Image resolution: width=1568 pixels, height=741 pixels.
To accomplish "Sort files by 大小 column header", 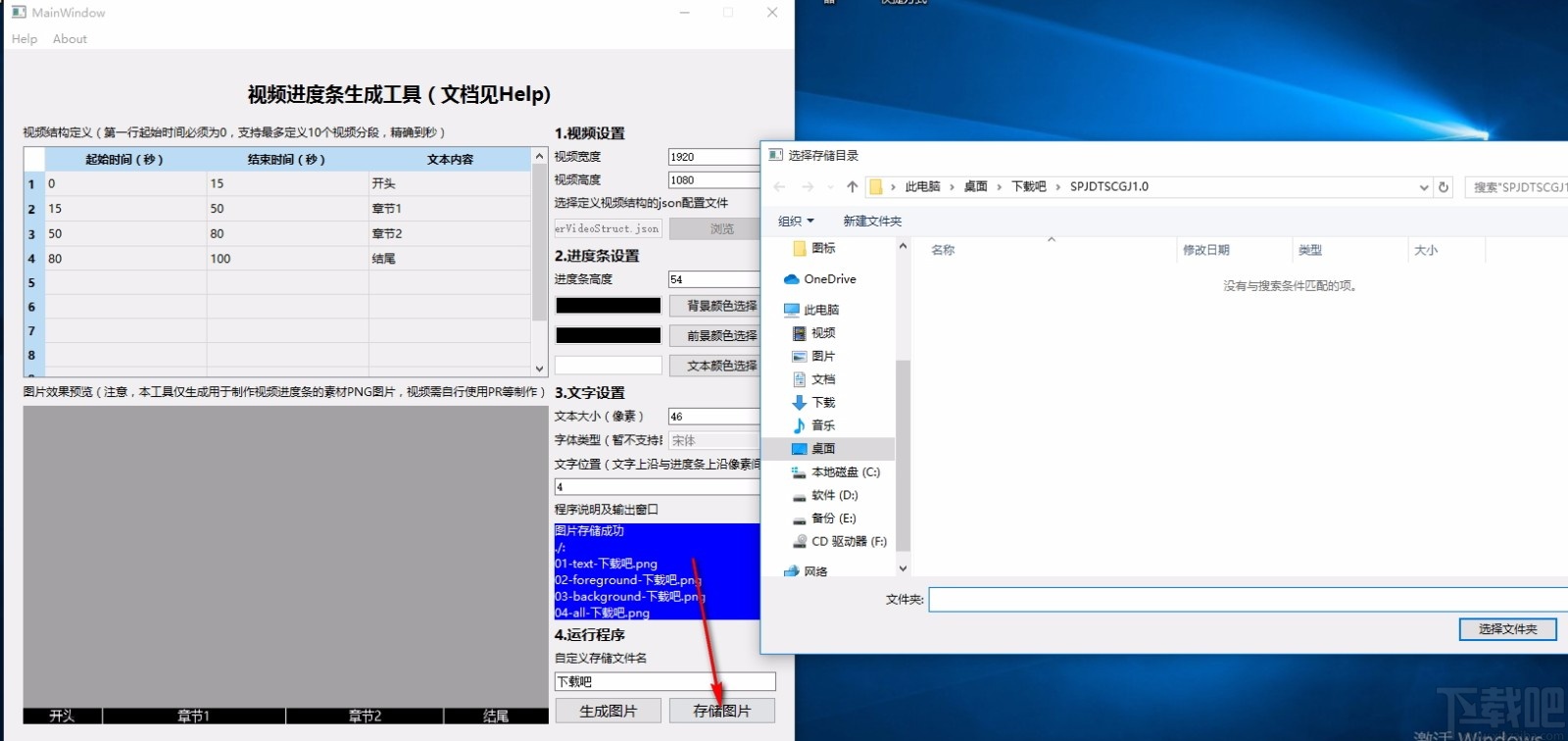I will click(x=1426, y=251).
